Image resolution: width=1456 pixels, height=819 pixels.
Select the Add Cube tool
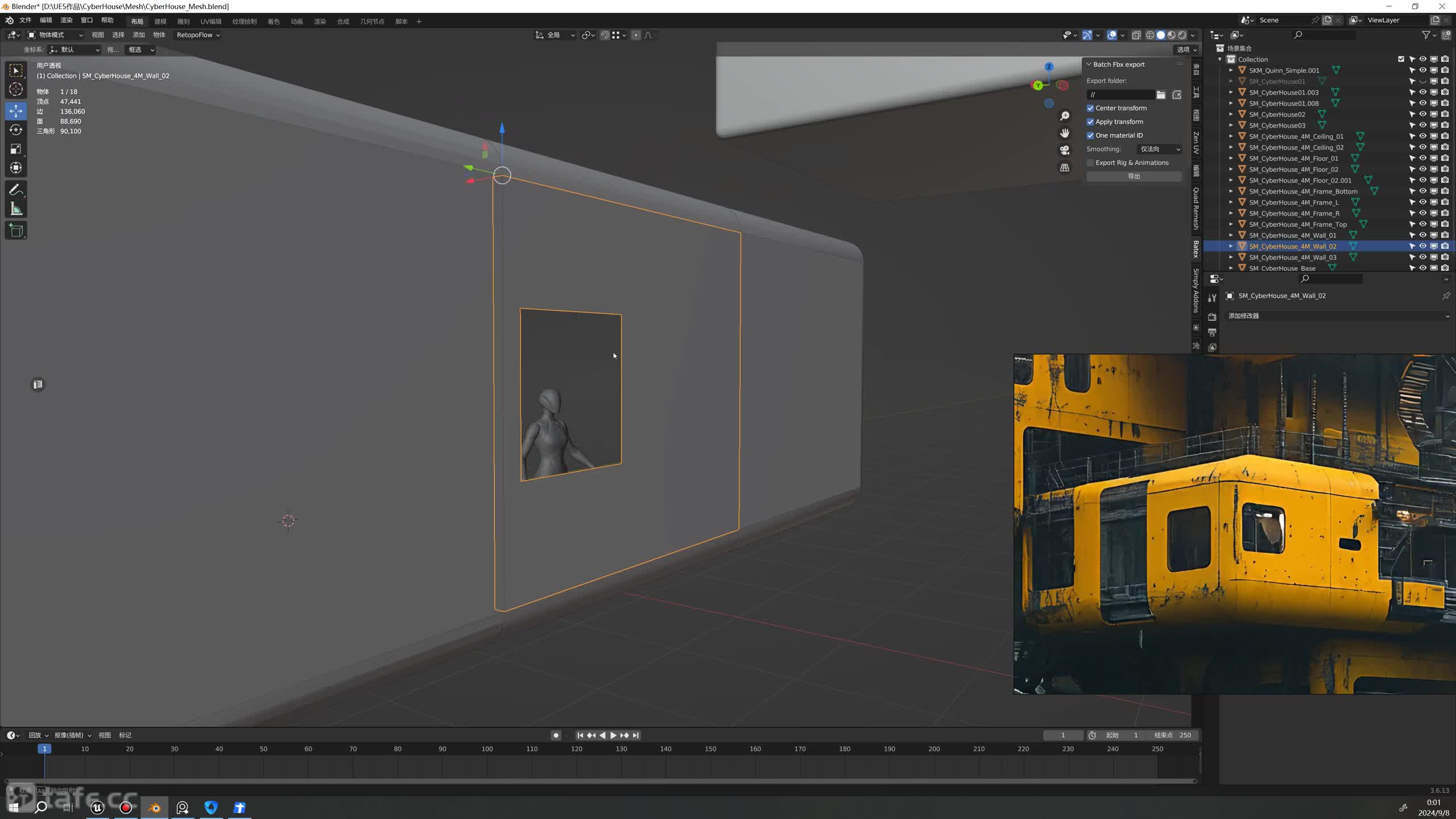point(16,230)
